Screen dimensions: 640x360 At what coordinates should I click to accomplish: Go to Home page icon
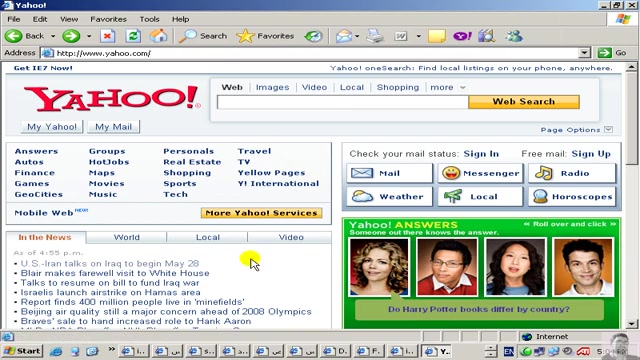click(x=158, y=36)
